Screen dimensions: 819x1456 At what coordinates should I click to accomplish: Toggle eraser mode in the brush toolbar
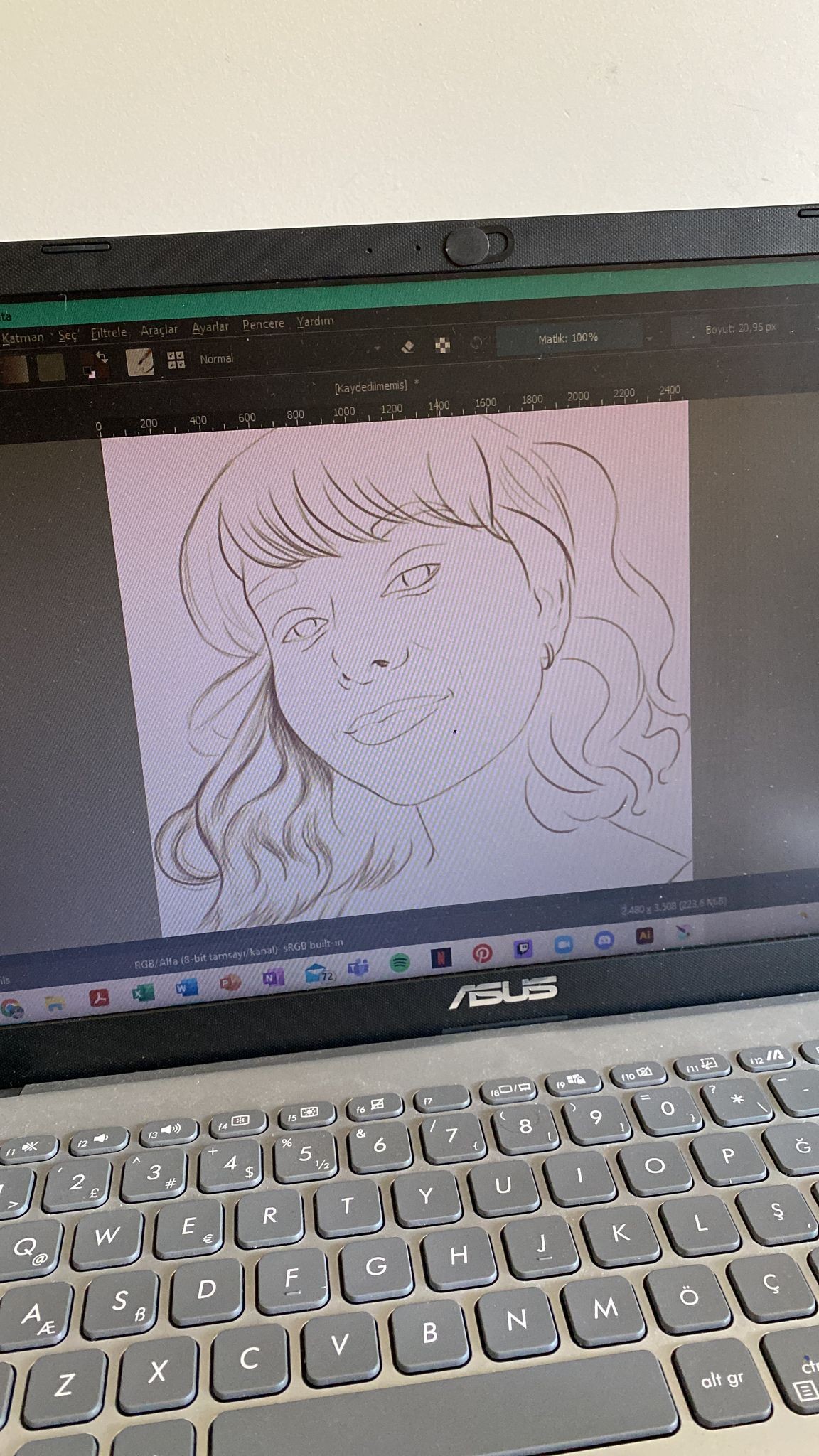[407, 346]
